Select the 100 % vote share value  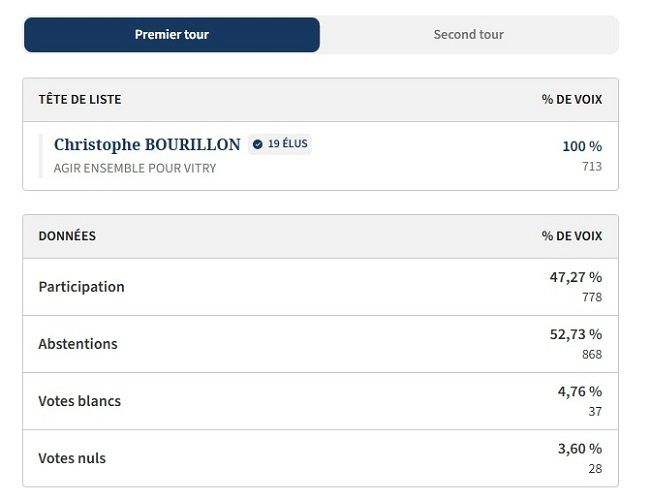point(582,146)
